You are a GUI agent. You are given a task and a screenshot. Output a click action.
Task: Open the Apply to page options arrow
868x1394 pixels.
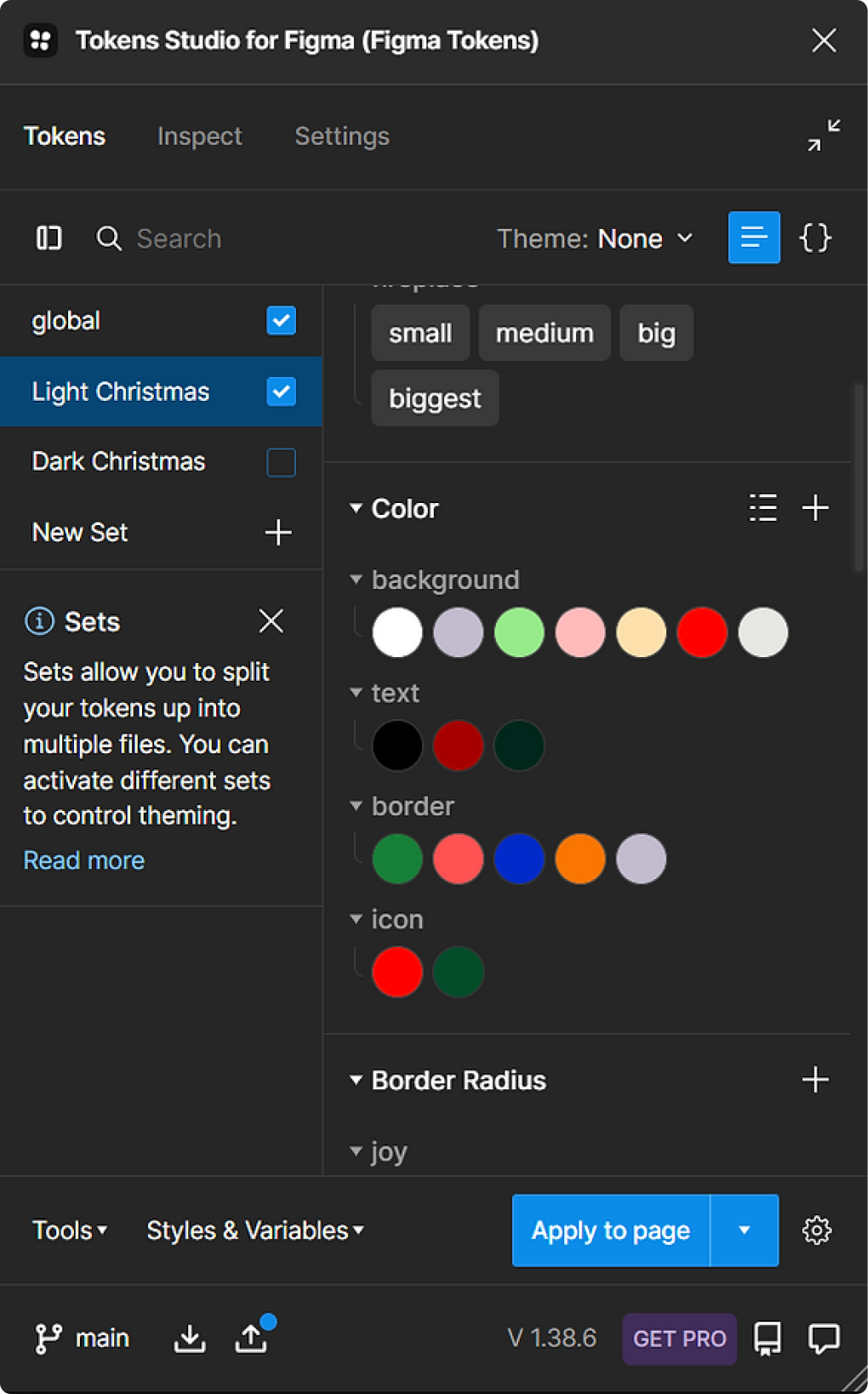click(x=745, y=1230)
